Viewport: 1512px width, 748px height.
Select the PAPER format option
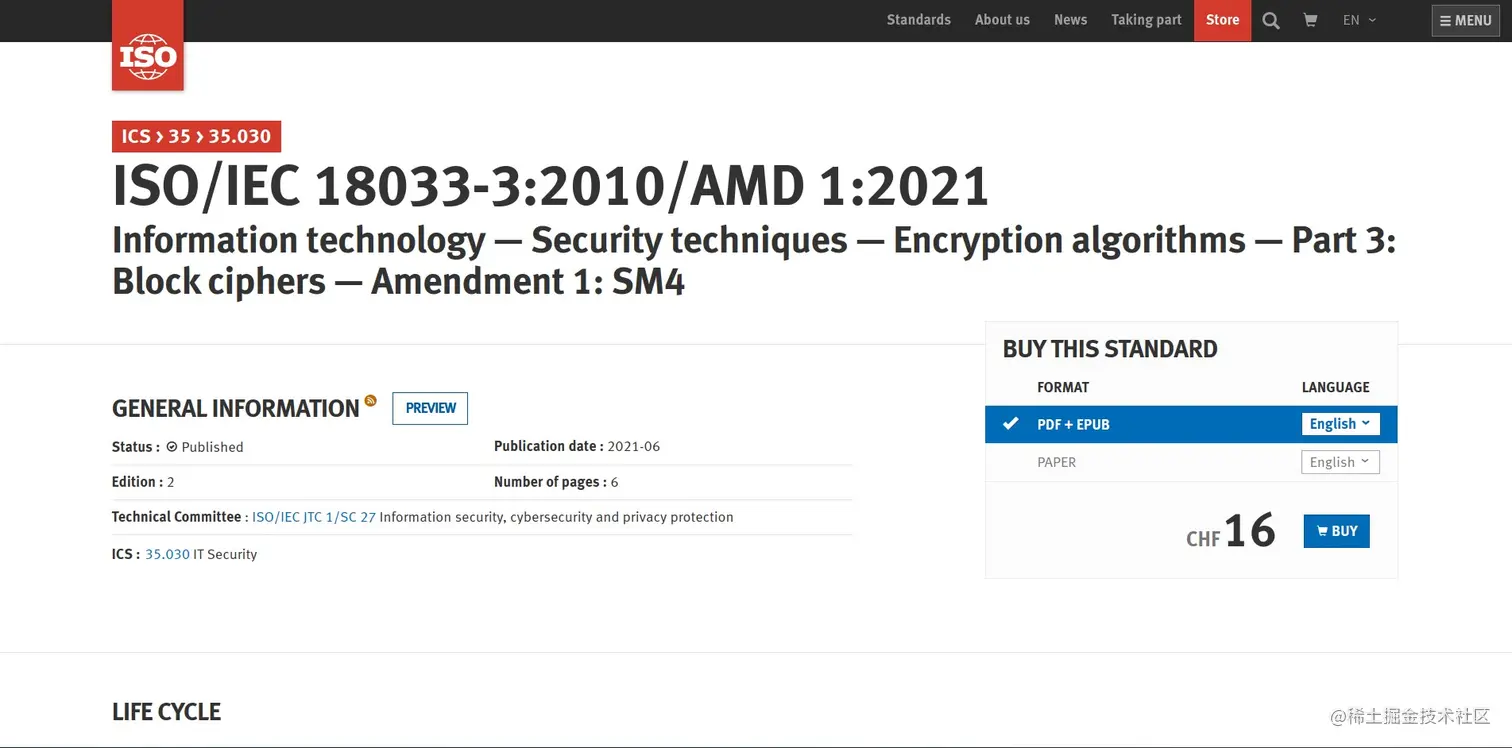pyautogui.click(x=1056, y=462)
